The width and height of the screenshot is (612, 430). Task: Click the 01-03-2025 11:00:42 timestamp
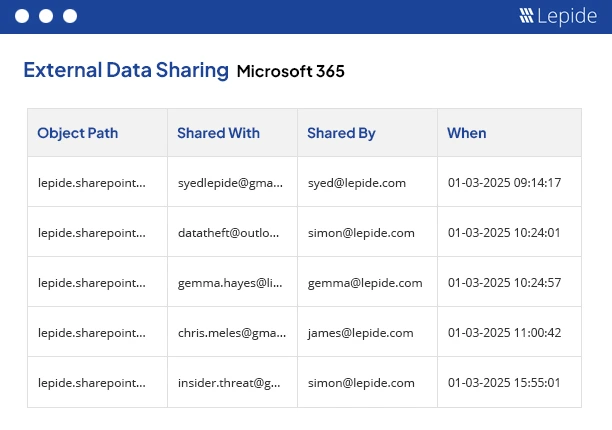coord(505,333)
